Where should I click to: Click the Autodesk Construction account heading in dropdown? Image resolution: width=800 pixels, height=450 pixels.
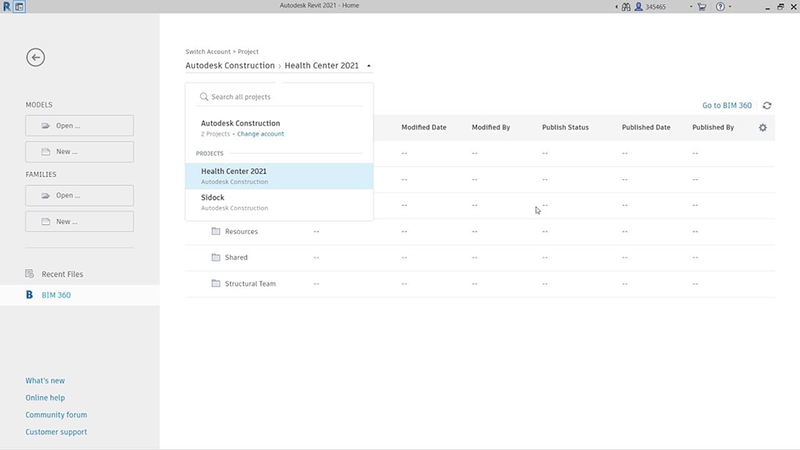coord(240,123)
